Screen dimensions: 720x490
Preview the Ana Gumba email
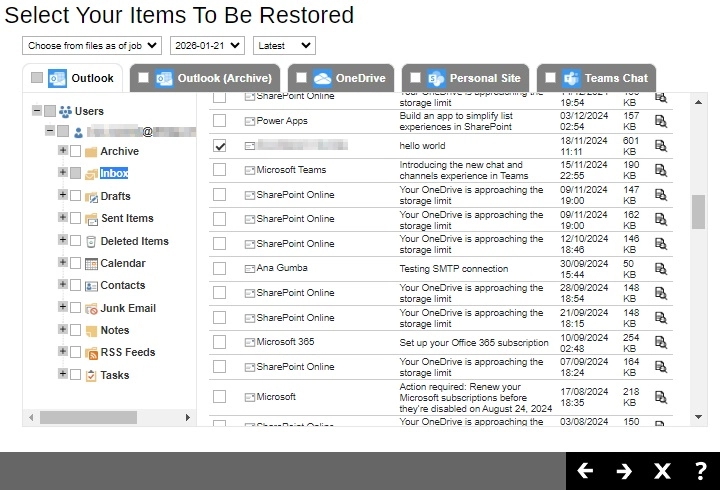click(661, 269)
